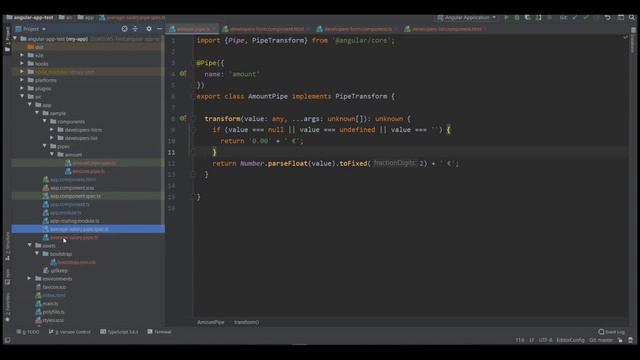
Task: Click the EditorConfig indicator in the status bar
Action: pos(570,340)
